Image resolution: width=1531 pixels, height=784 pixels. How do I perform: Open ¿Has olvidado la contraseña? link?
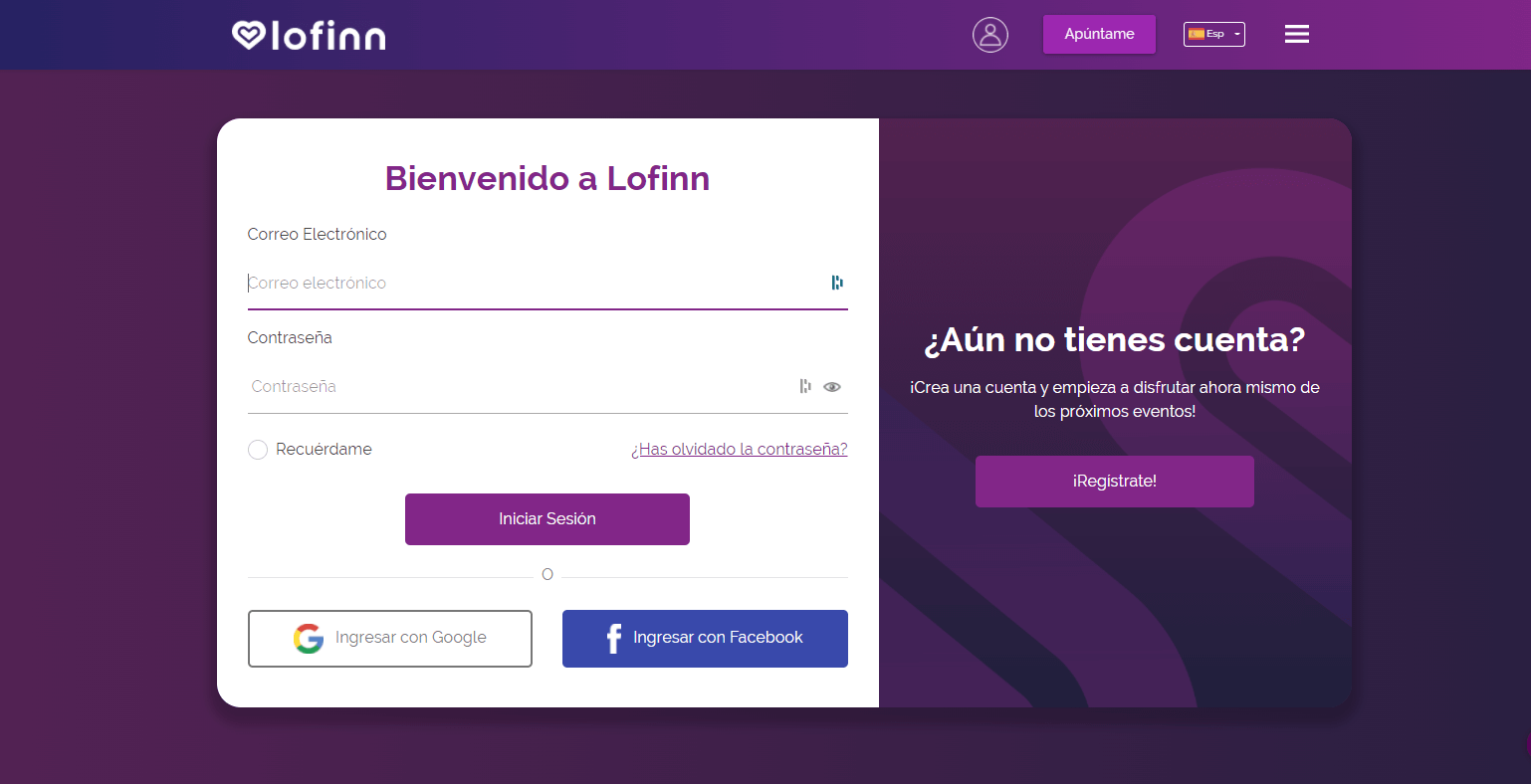[740, 450]
